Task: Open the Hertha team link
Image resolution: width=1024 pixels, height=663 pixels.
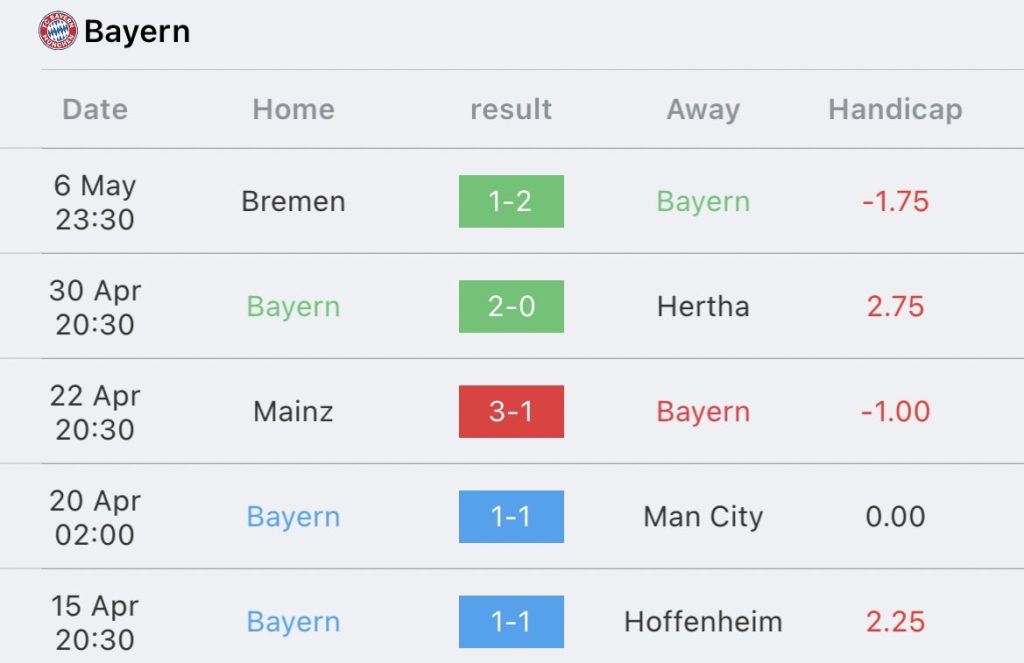Action: click(703, 306)
